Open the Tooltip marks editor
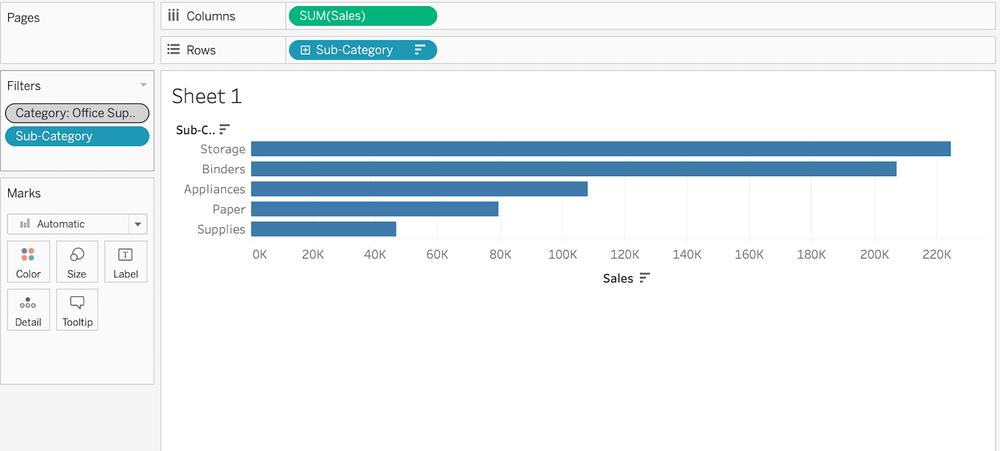 pos(77,309)
